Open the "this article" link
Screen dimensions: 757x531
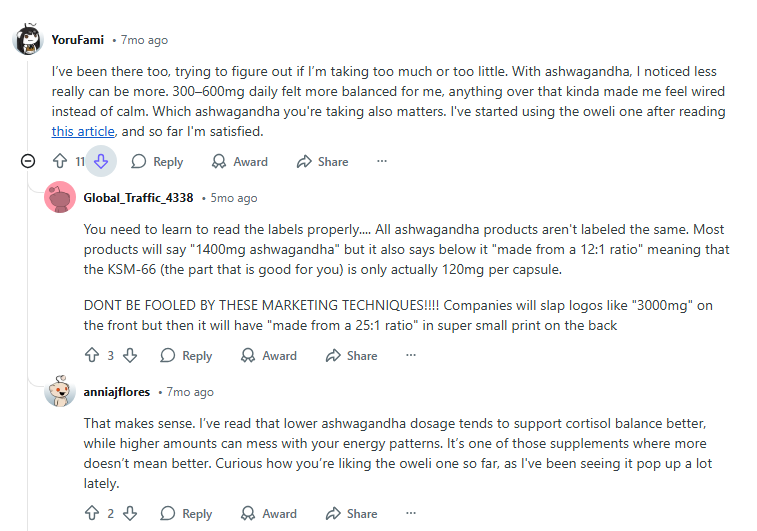[84, 131]
